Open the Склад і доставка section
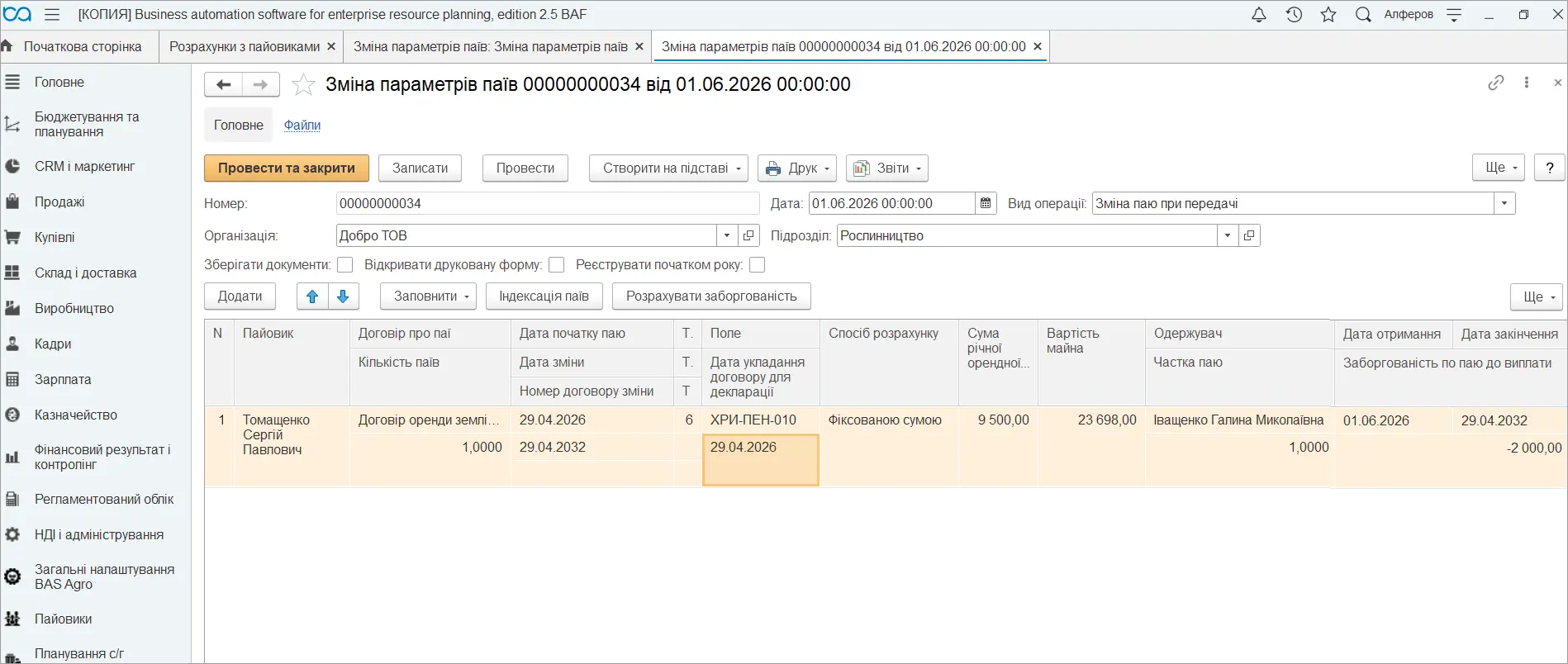Viewport: 1568px width, 664px height. pos(96,273)
